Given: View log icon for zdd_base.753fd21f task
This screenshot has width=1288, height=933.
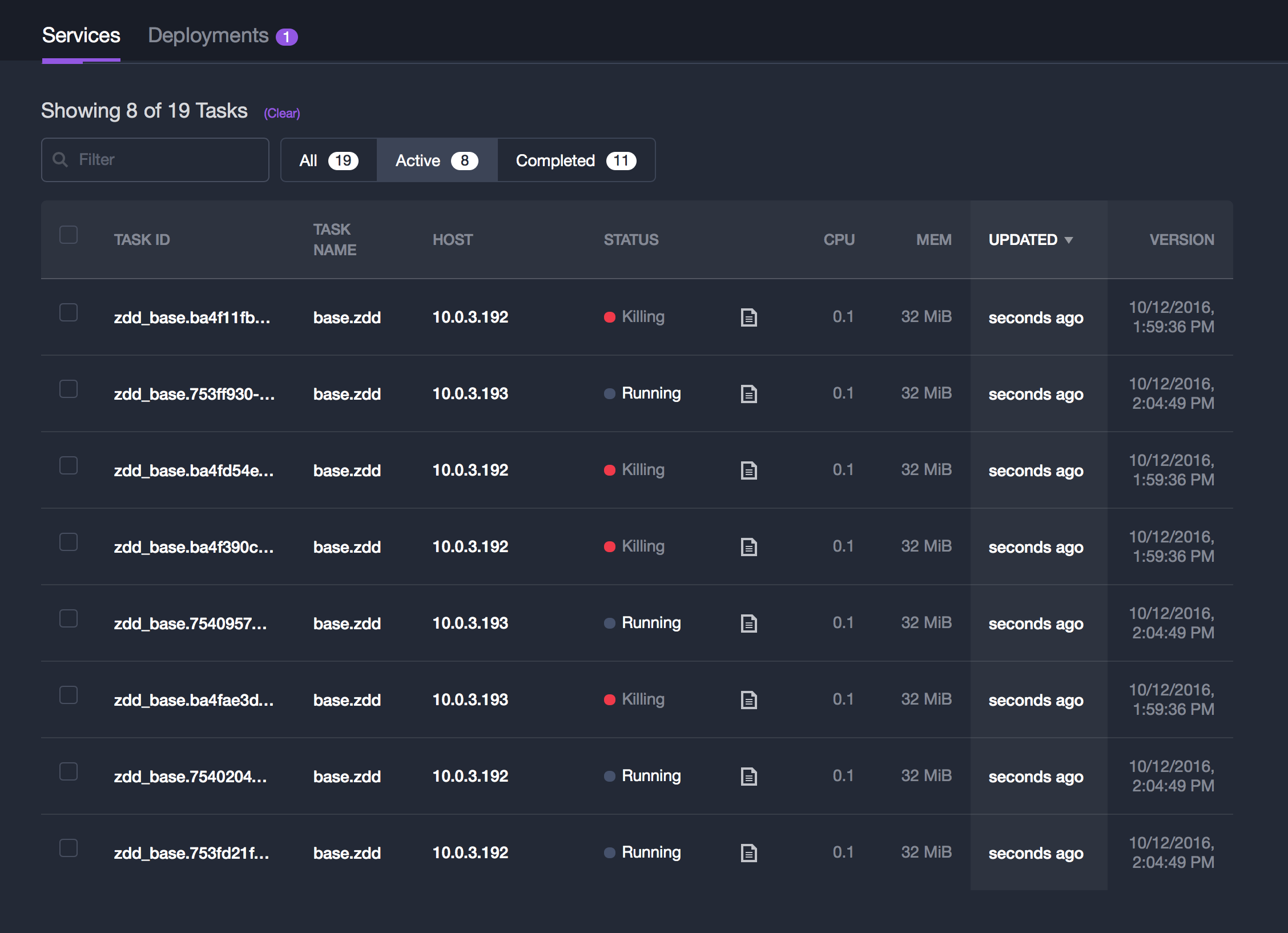Looking at the screenshot, I should click(x=748, y=852).
